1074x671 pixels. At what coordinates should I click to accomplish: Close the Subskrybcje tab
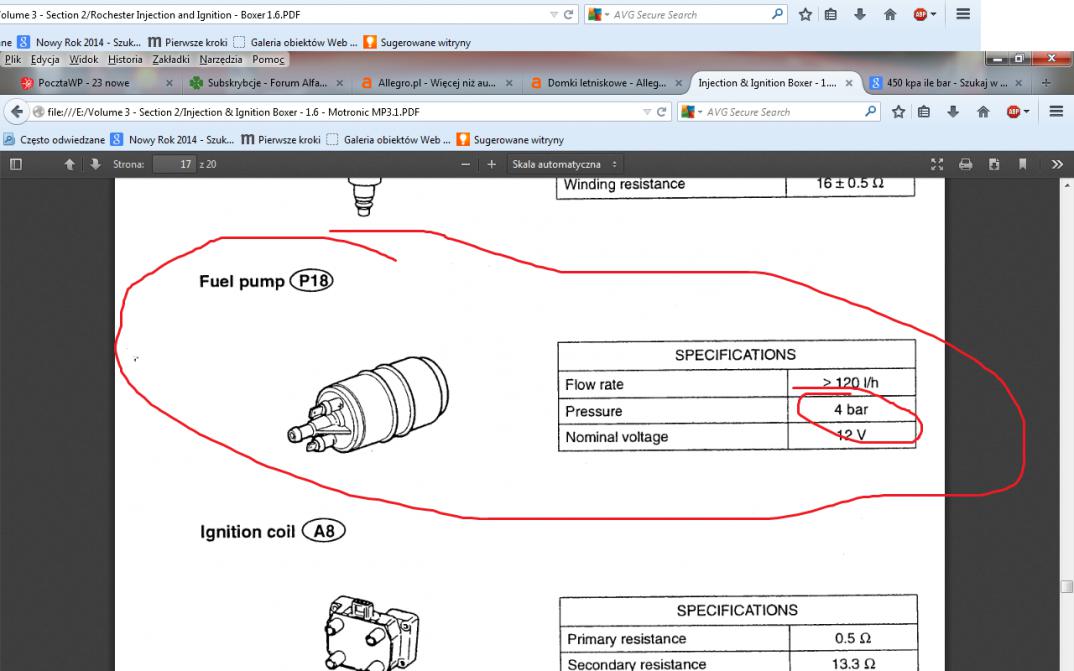[x=339, y=83]
